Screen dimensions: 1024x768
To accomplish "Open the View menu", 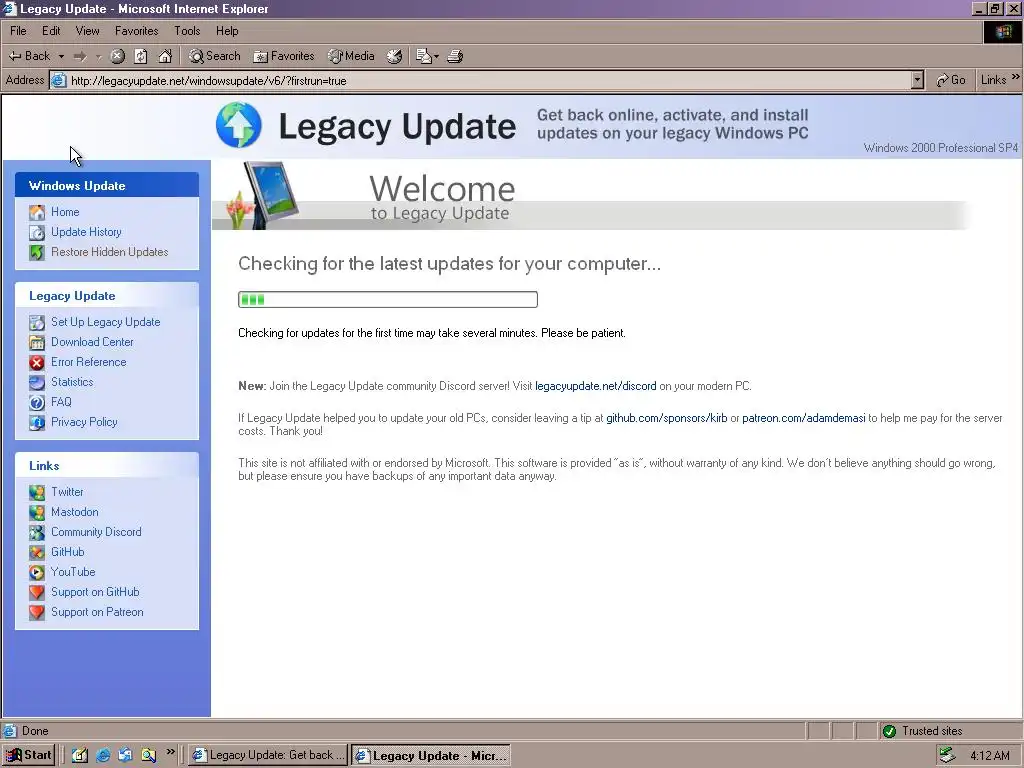I will (88, 31).
